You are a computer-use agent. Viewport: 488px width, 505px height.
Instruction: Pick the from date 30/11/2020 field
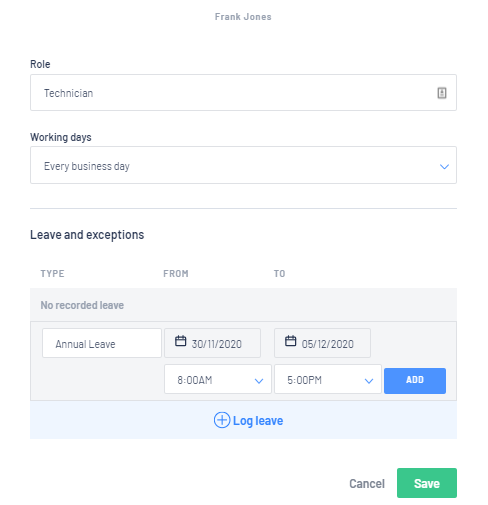point(212,343)
